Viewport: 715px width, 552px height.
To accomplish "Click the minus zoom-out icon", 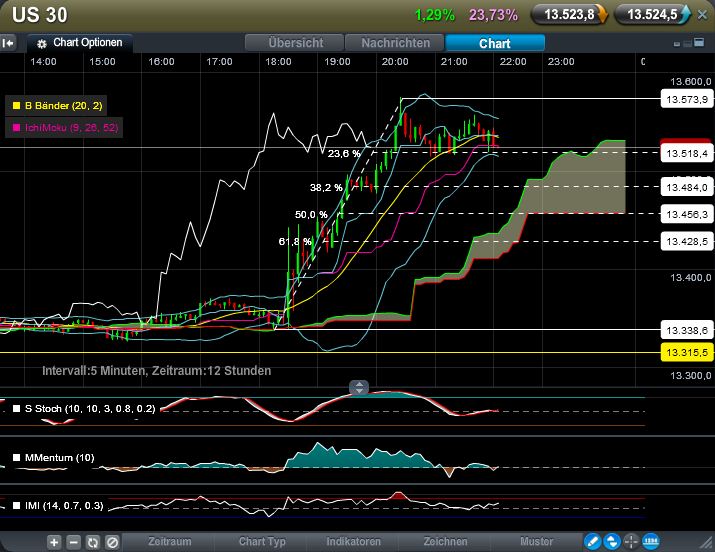I will coord(73,542).
